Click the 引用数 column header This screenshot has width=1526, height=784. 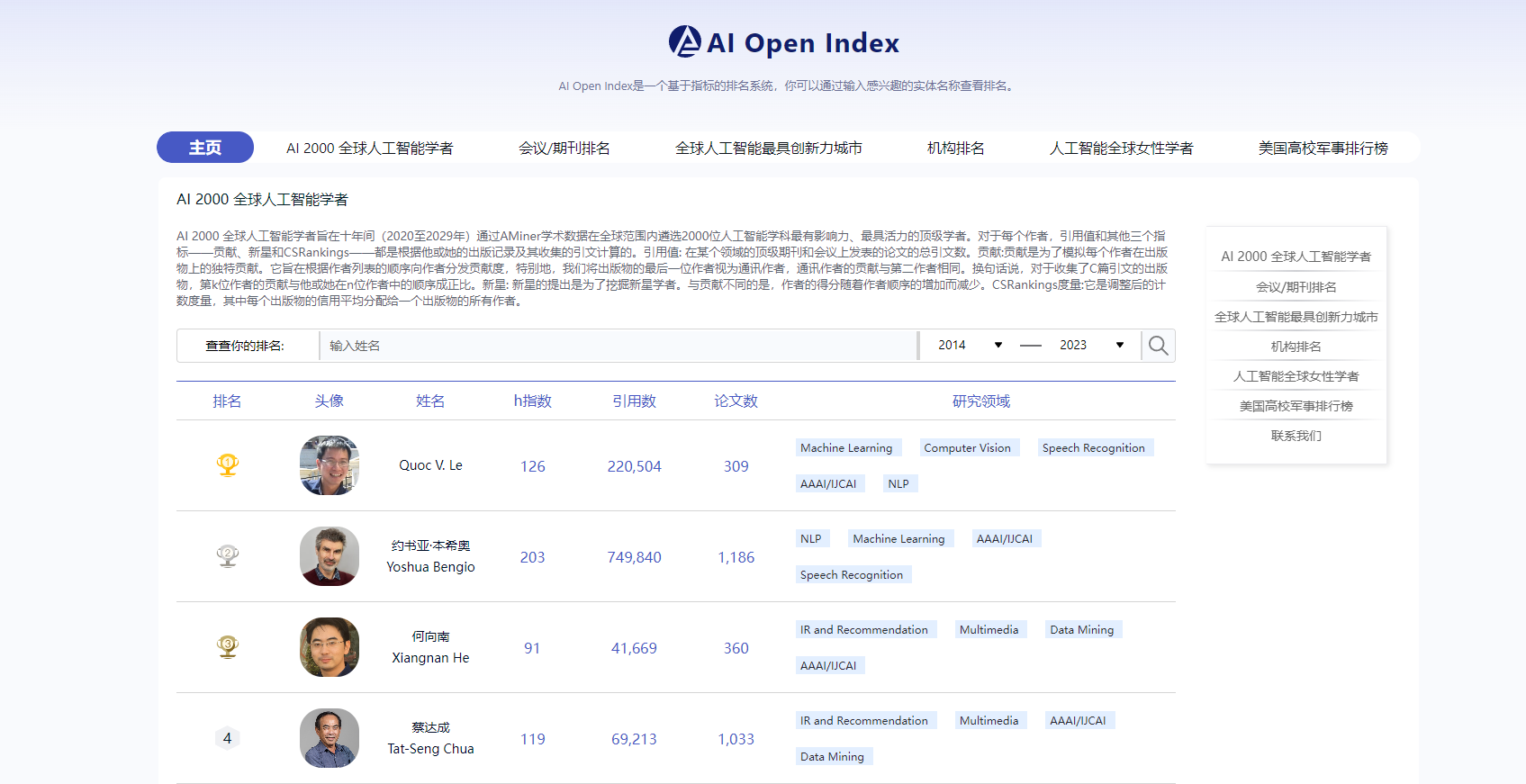point(635,401)
